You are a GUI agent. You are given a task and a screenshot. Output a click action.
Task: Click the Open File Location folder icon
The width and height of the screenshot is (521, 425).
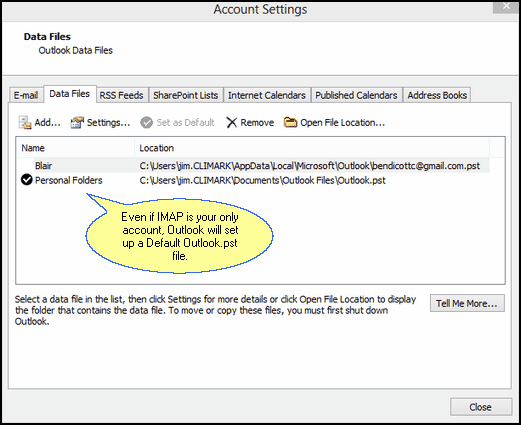coord(290,122)
